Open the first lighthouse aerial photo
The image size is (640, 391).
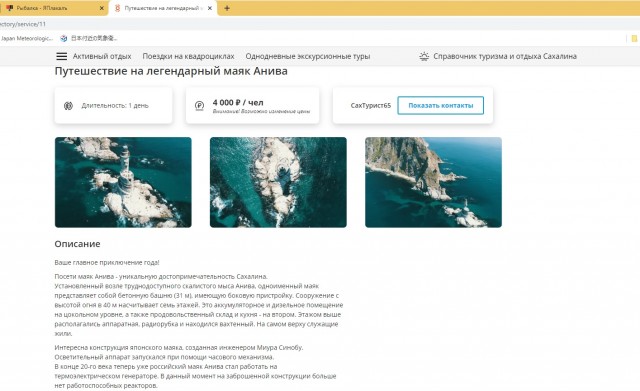(x=123, y=182)
